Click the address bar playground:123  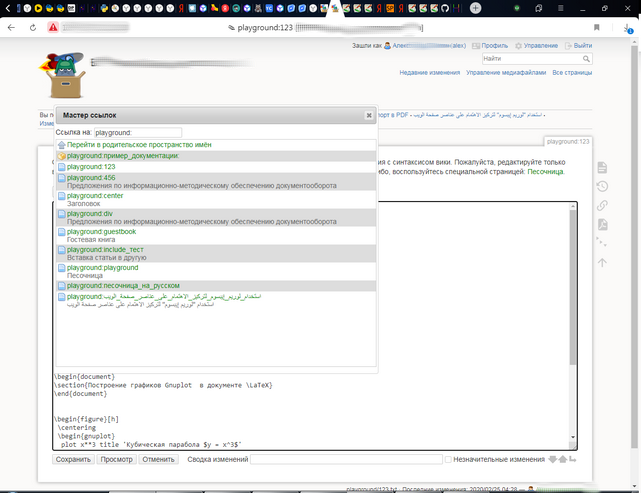265,27
